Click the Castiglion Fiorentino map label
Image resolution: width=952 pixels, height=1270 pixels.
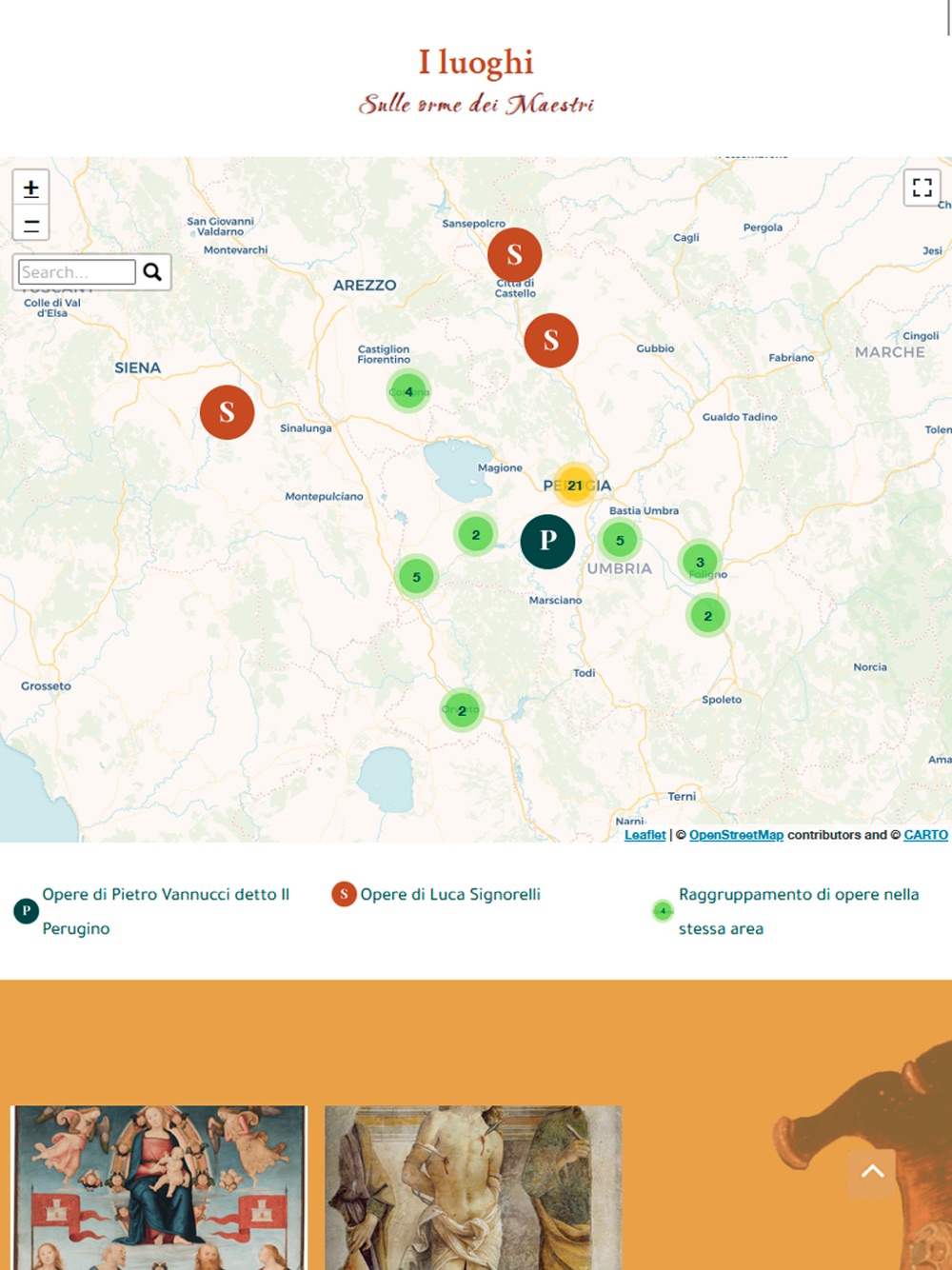(x=384, y=354)
